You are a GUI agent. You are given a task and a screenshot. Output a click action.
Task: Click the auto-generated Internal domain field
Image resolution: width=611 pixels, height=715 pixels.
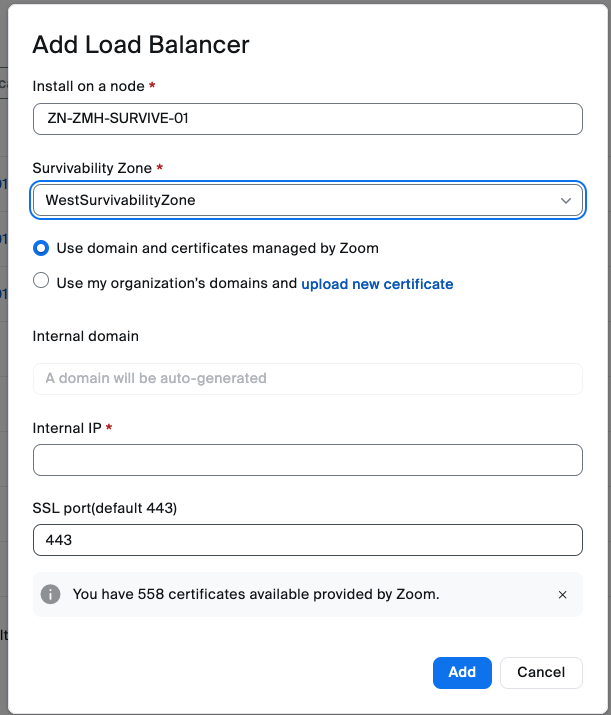[307, 378]
